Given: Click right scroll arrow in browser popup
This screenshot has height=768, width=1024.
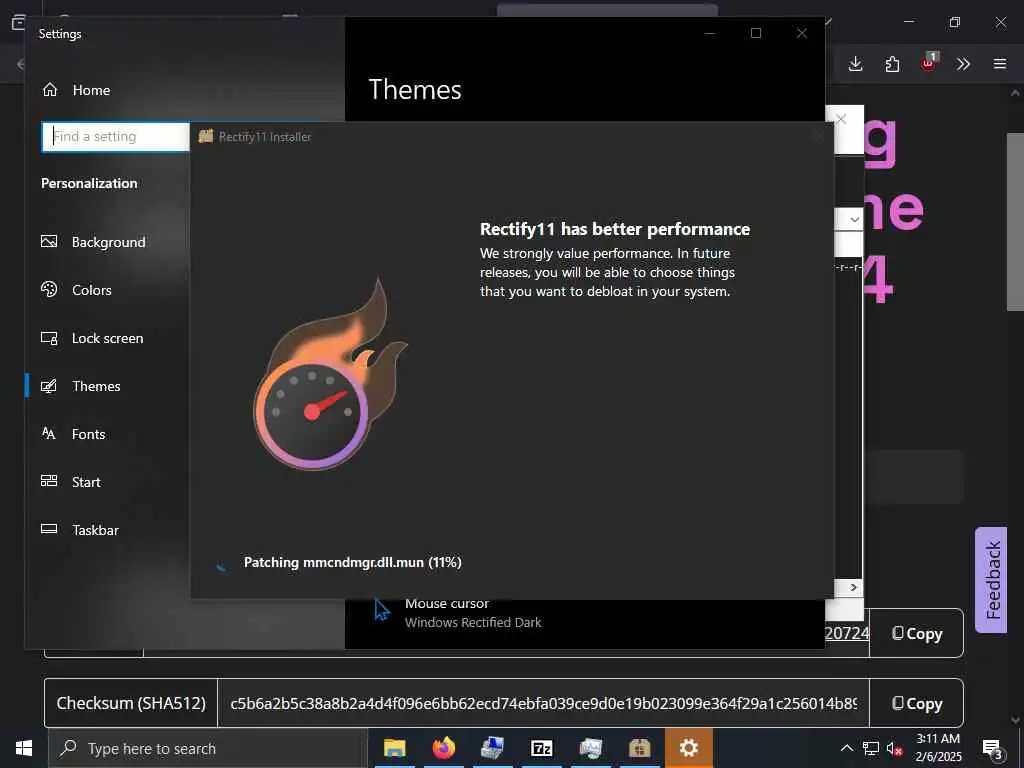Looking at the screenshot, I should pyautogui.click(x=854, y=587).
